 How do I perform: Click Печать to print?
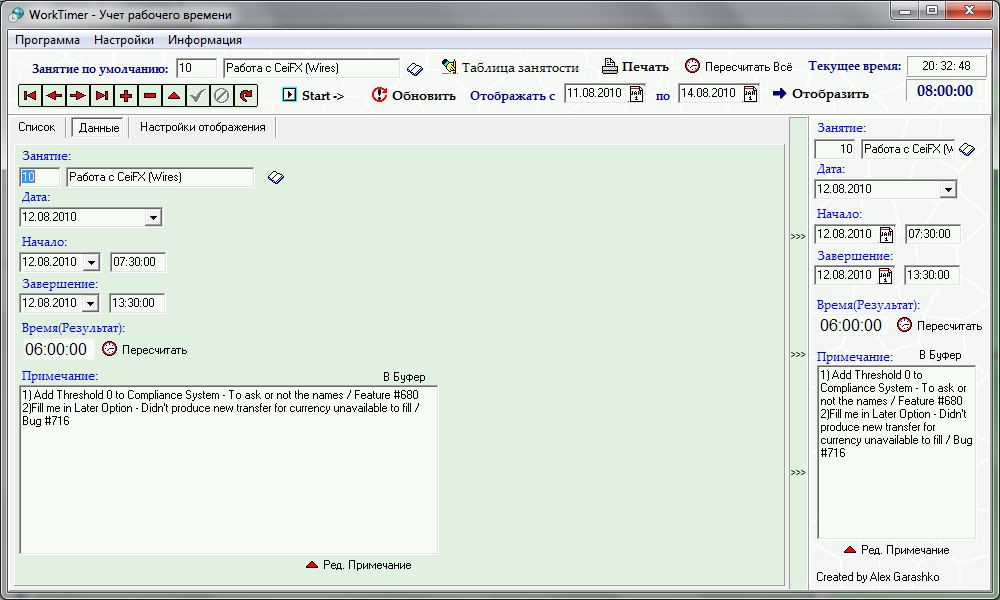[x=635, y=67]
